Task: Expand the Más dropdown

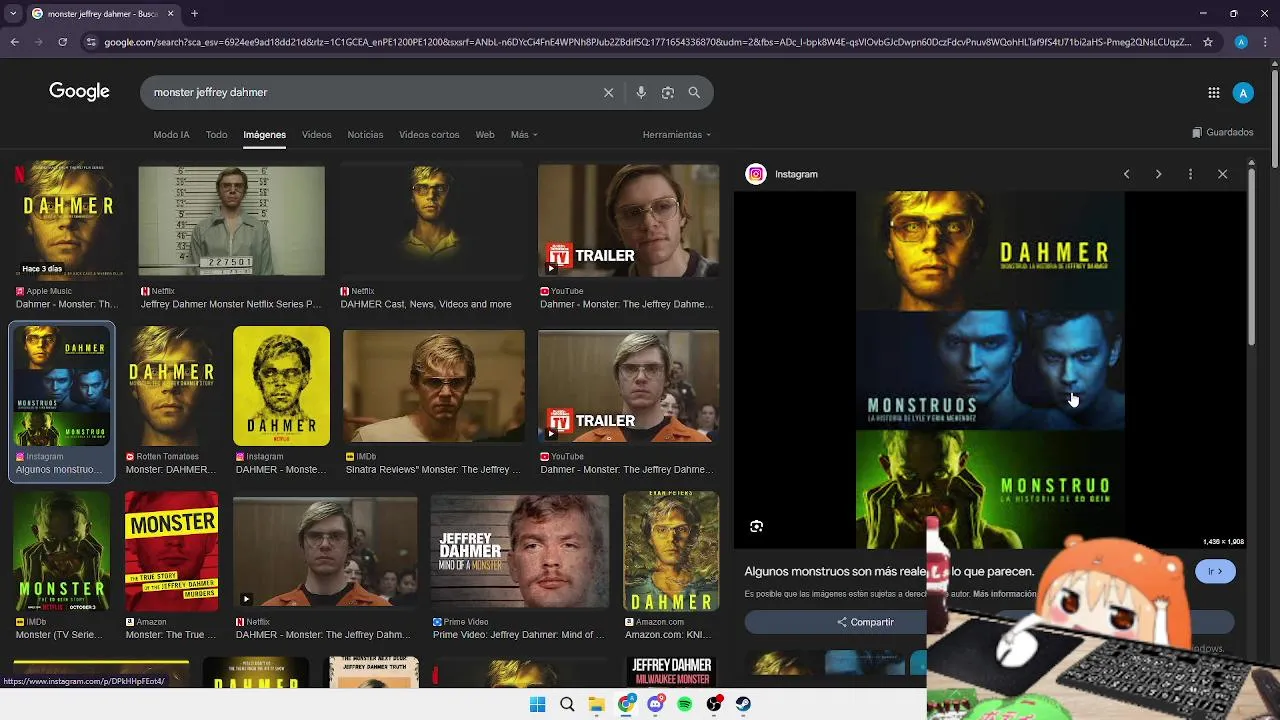Action: coord(524,135)
